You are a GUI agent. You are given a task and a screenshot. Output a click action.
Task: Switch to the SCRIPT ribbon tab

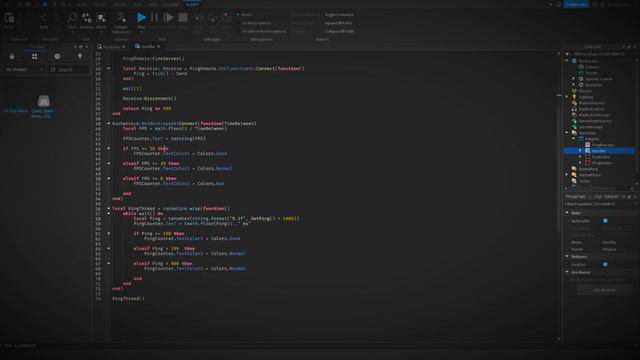point(192,4)
